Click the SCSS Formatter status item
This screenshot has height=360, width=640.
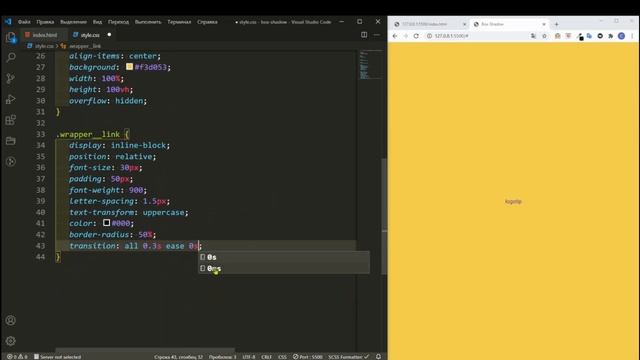(348, 357)
